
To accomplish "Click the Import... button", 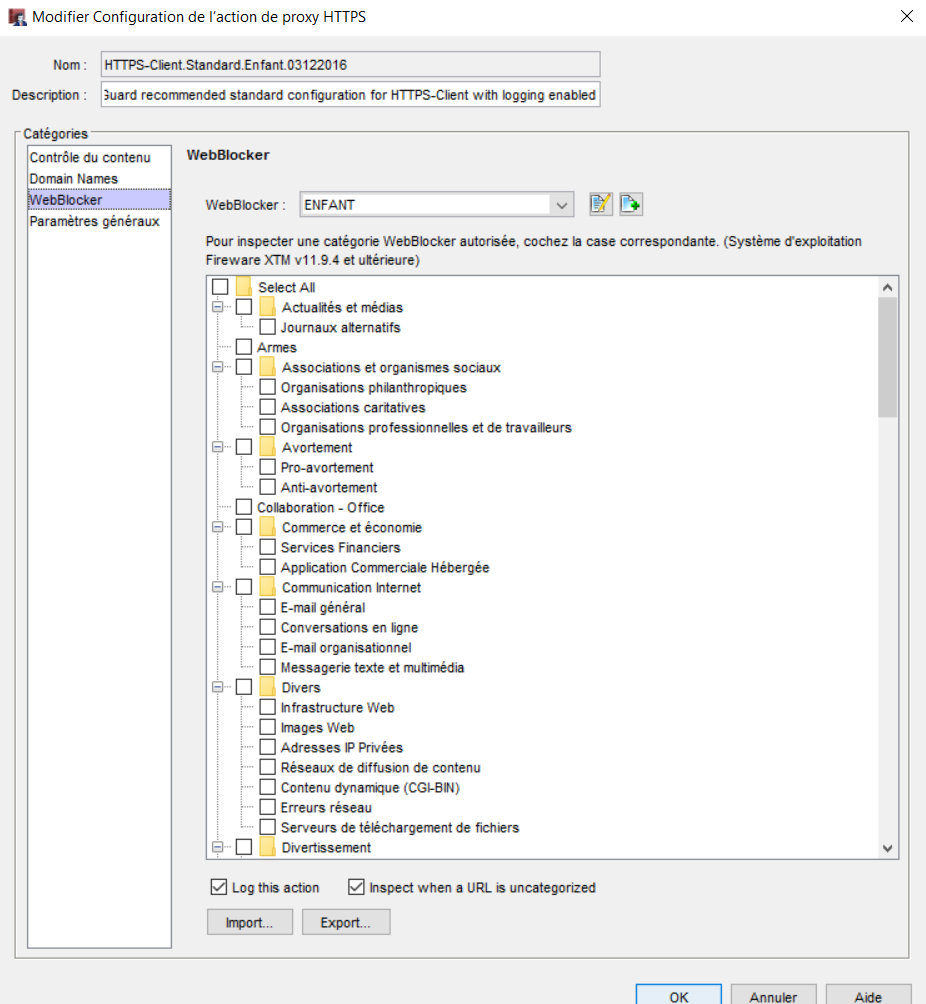I will point(250,922).
